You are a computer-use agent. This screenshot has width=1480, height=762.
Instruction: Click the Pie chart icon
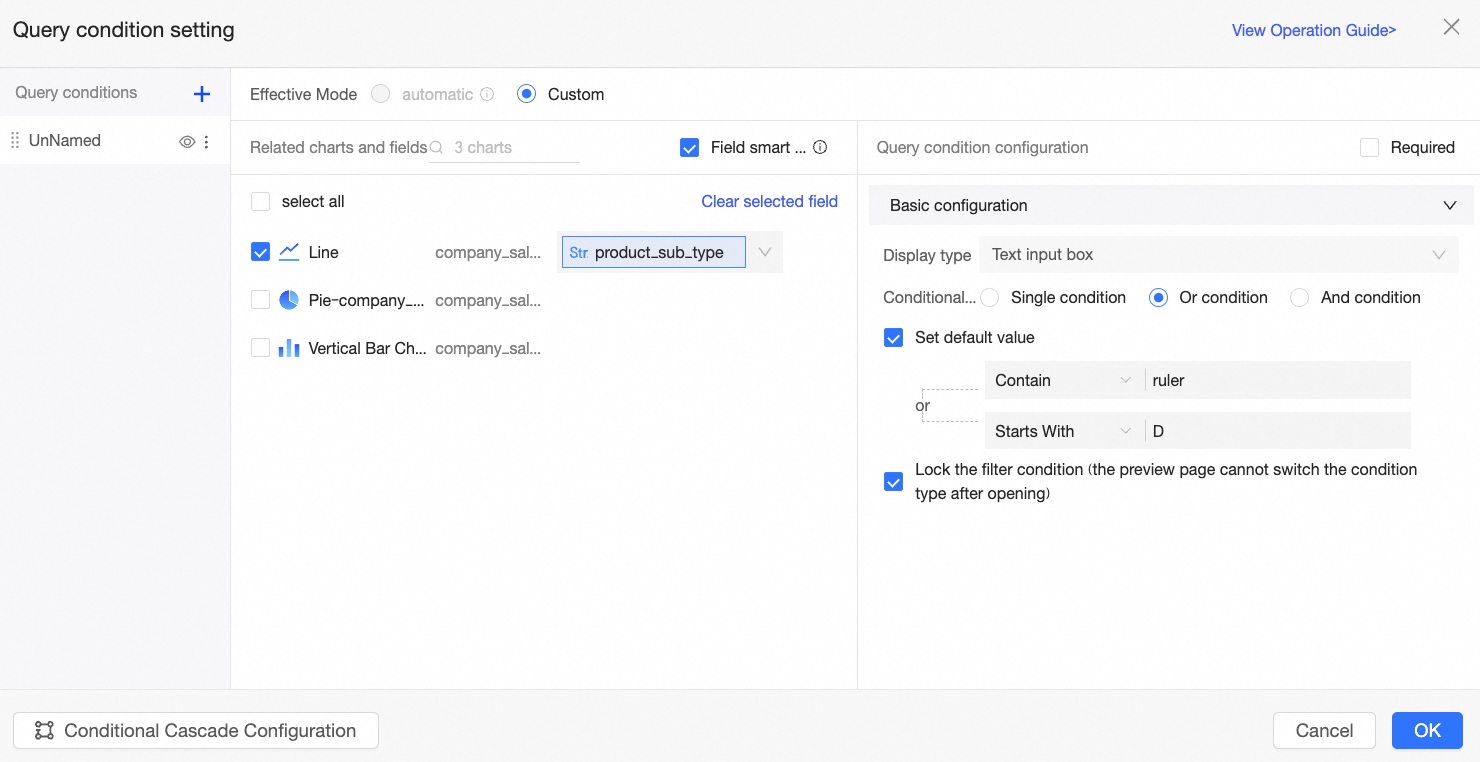tap(289, 300)
